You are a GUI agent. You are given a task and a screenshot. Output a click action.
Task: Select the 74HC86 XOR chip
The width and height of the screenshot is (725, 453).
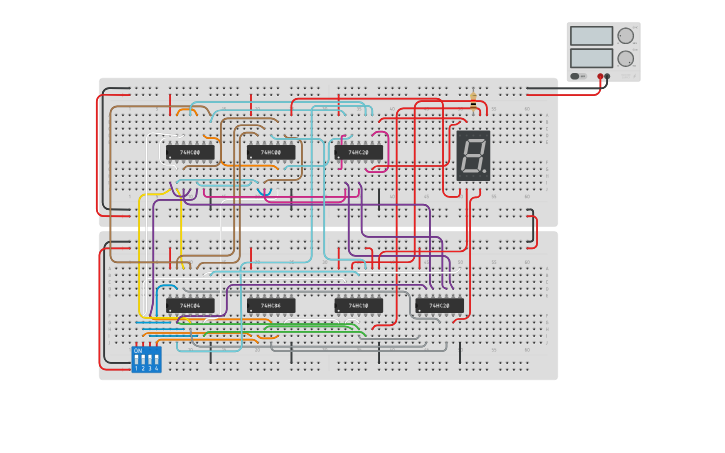click(271, 306)
